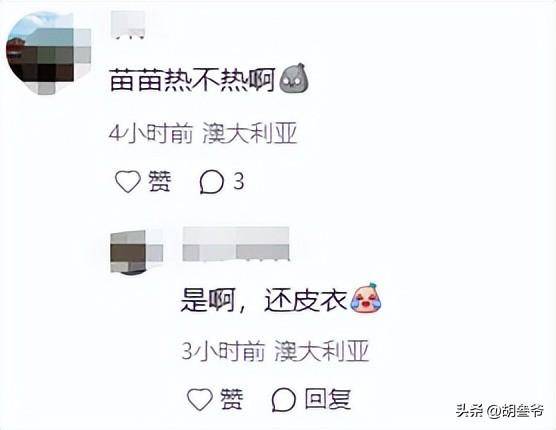Viewport: 556px width, 430px height.
Task: Like the top comment with heart icon
Action: [x=128, y=182]
